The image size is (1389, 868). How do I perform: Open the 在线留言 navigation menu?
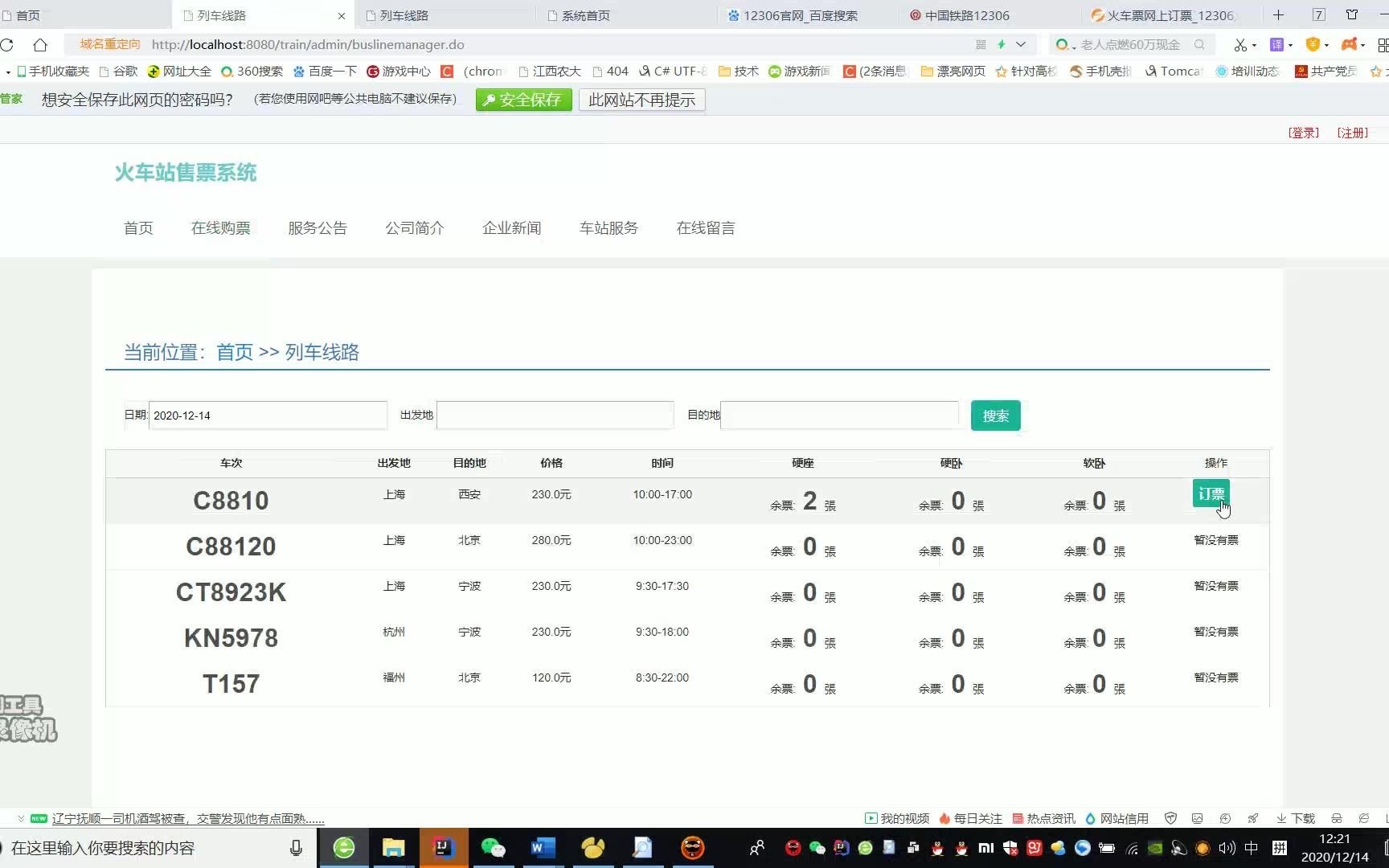click(706, 228)
